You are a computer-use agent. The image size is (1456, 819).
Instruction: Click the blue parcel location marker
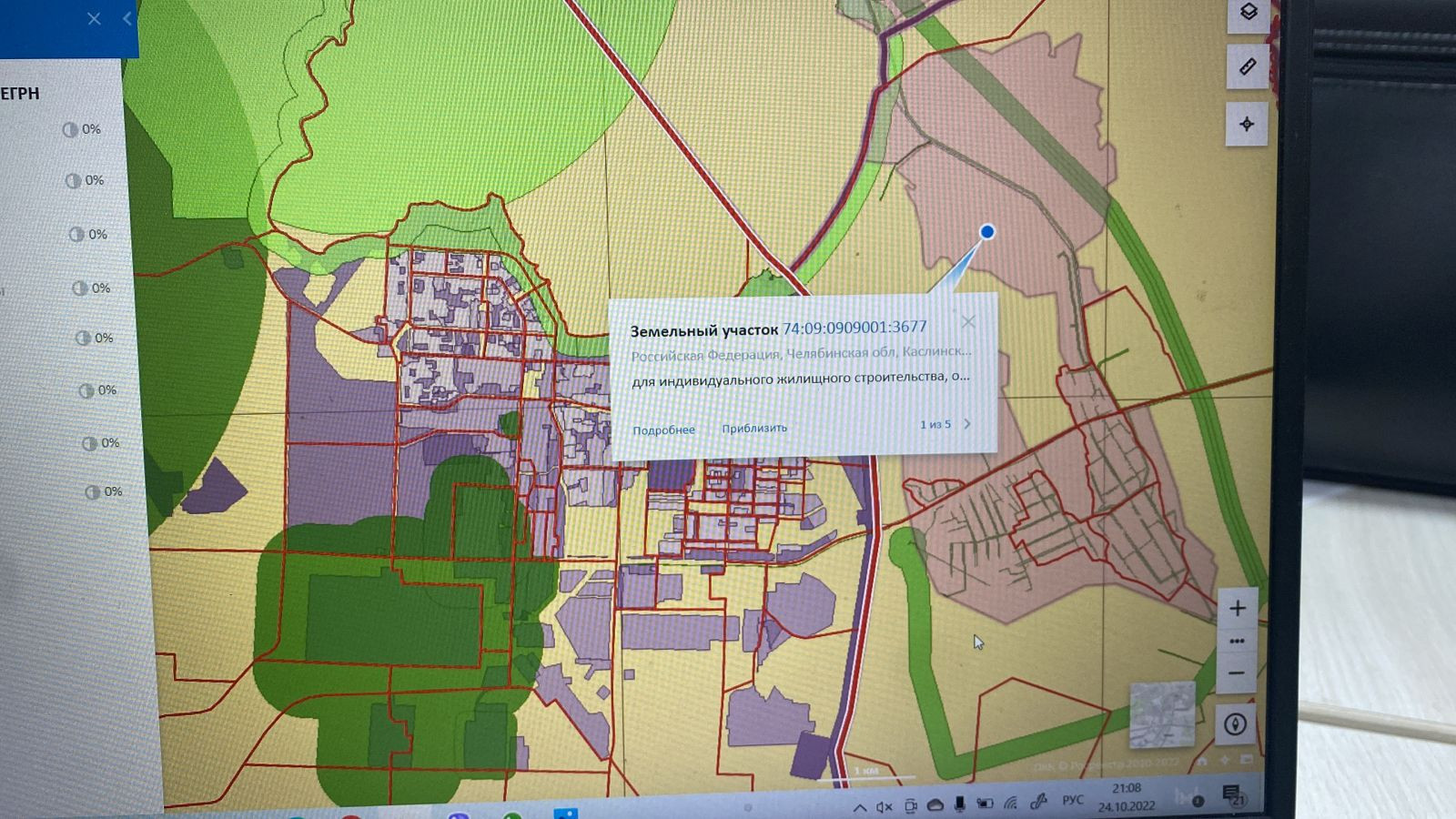point(986,232)
